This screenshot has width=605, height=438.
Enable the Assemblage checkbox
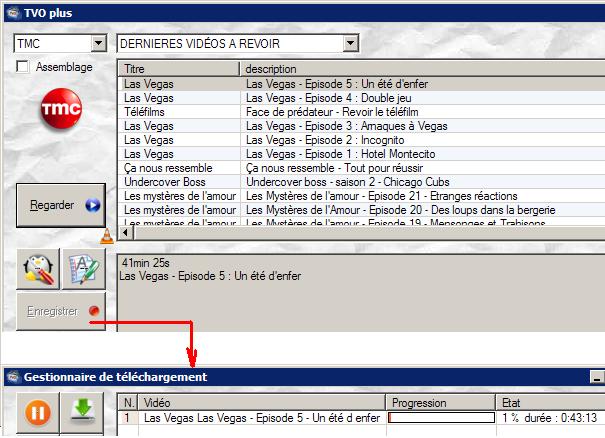[x=24, y=67]
